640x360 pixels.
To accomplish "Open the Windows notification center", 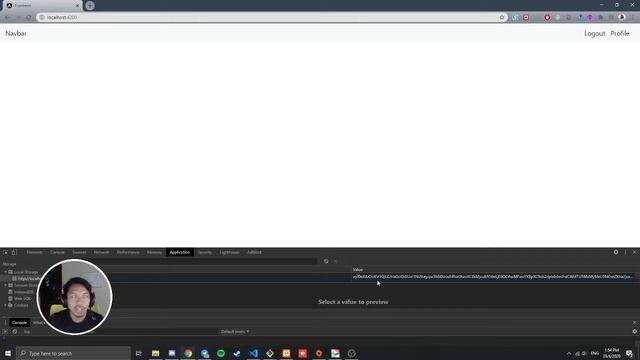I will tap(629, 353).
